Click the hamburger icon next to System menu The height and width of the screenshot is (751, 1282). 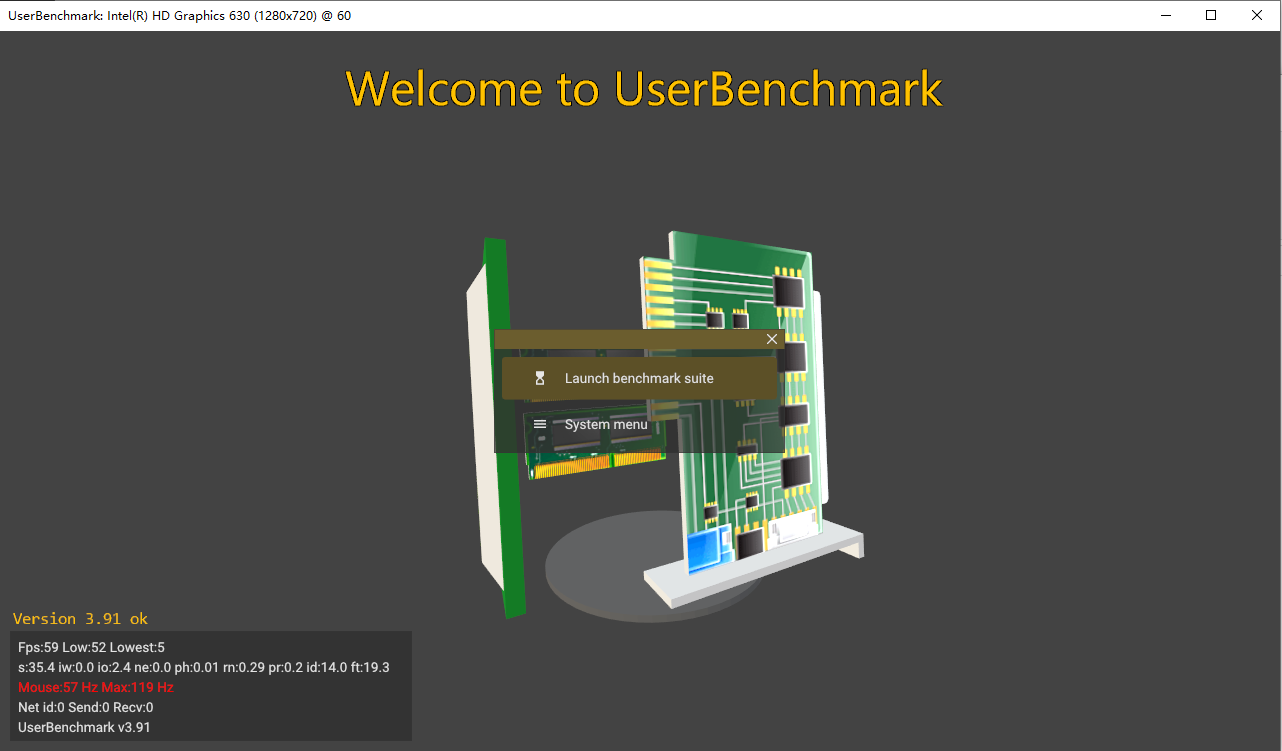[540, 424]
